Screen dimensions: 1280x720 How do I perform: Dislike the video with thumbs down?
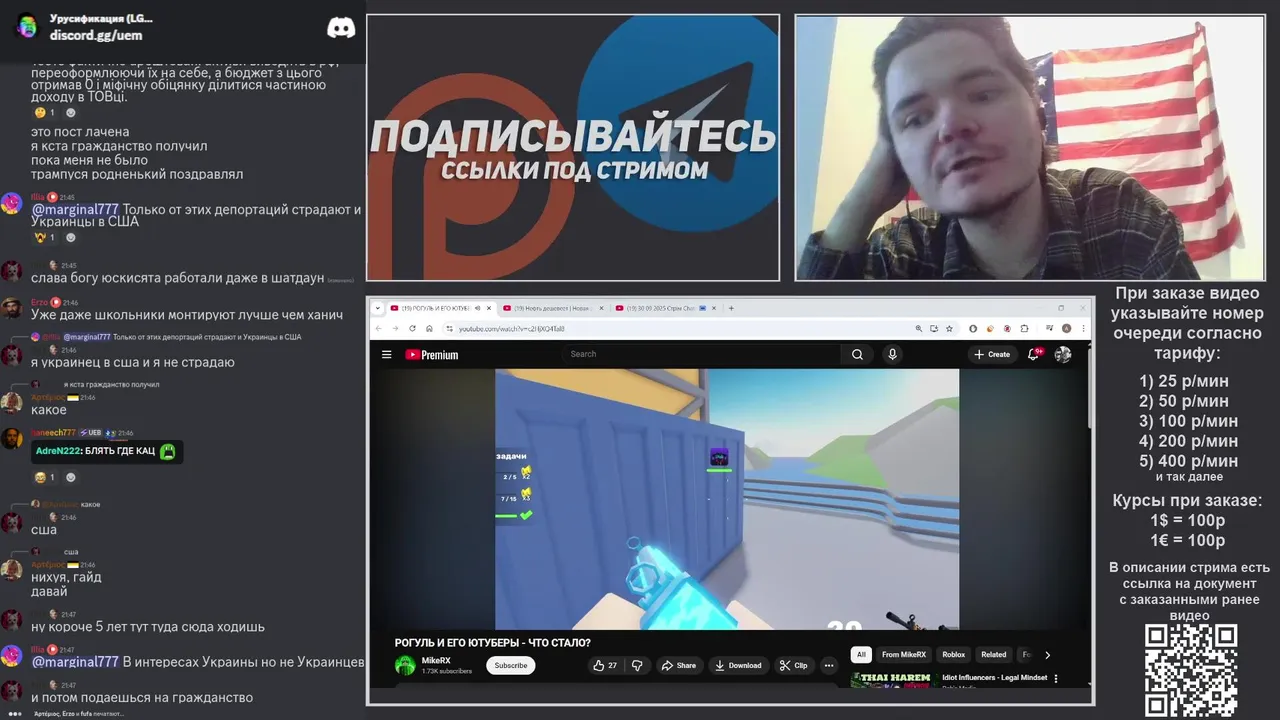click(x=637, y=665)
